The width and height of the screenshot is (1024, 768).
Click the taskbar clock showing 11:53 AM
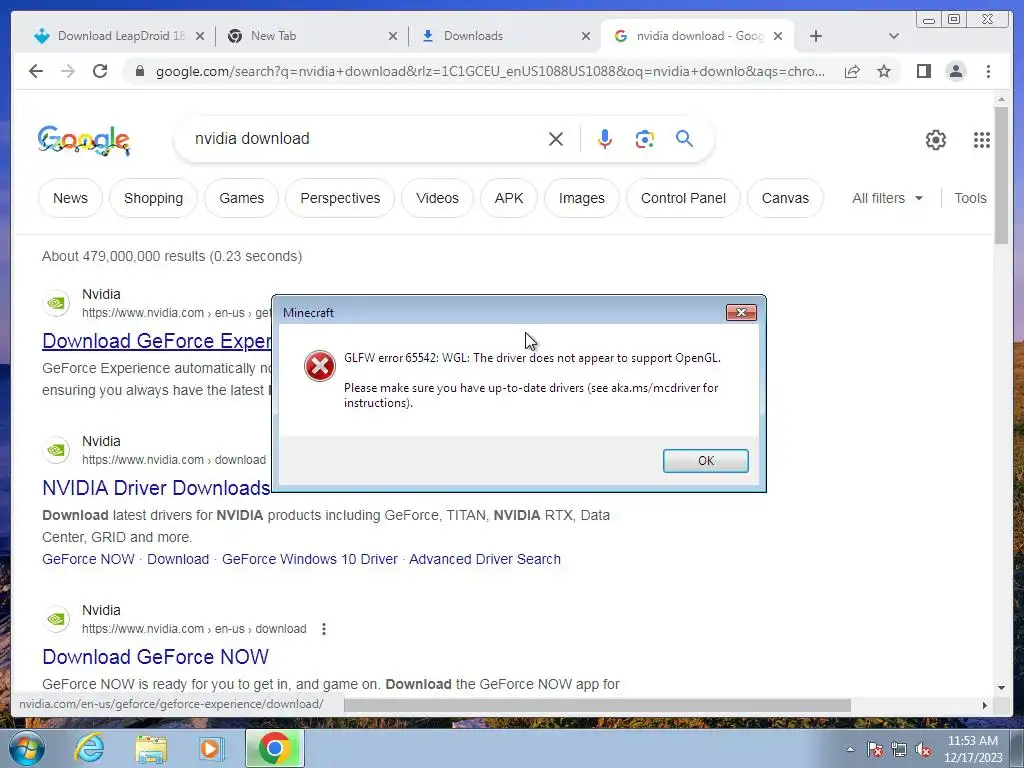coord(972,749)
